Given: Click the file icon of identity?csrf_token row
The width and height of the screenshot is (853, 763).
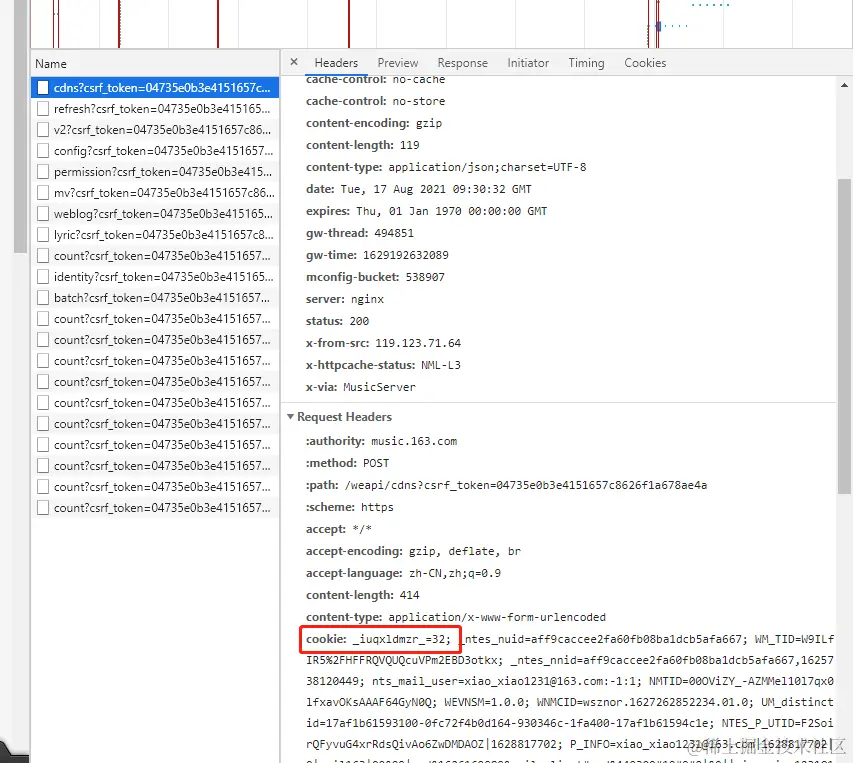Looking at the screenshot, I should (x=43, y=277).
